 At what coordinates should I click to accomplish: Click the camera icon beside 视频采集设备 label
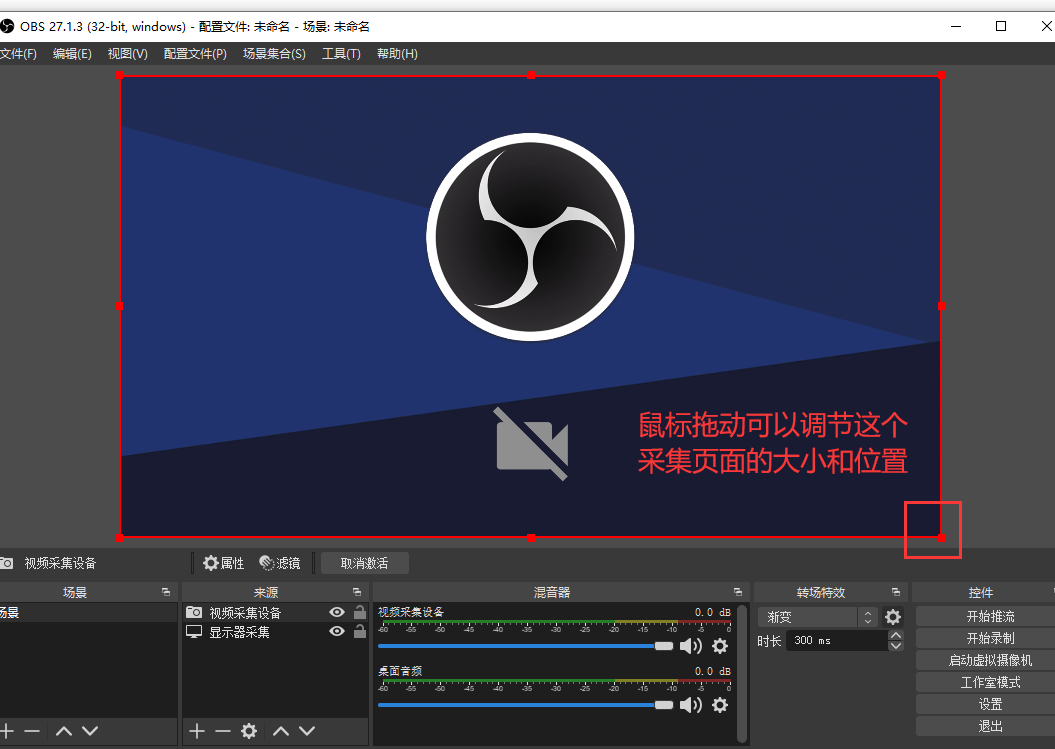(x=6, y=563)
